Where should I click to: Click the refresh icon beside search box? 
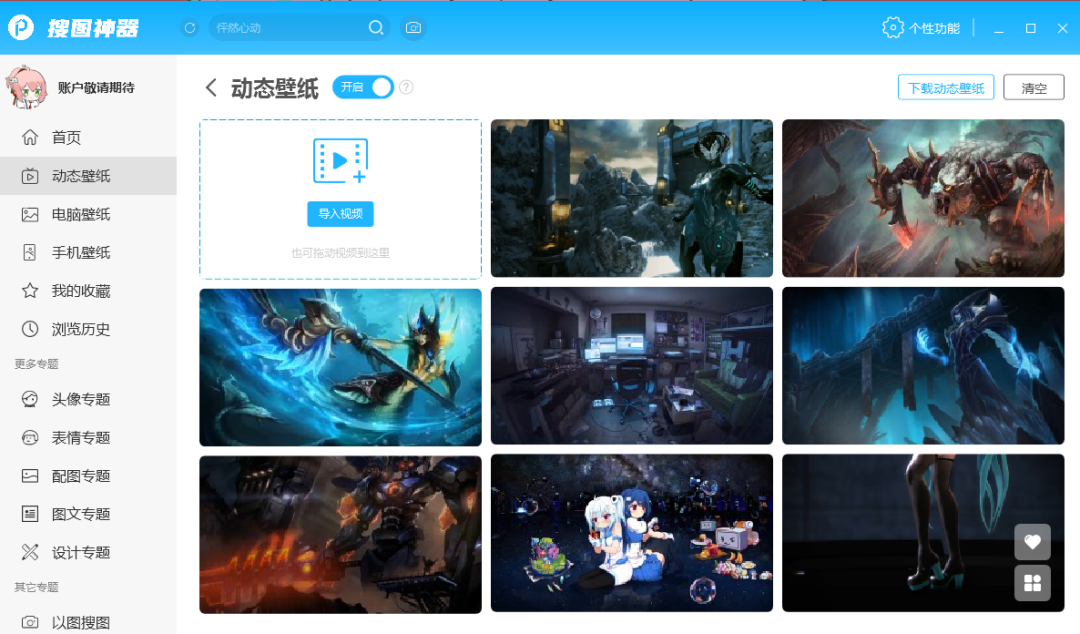[x=189, y=28]
